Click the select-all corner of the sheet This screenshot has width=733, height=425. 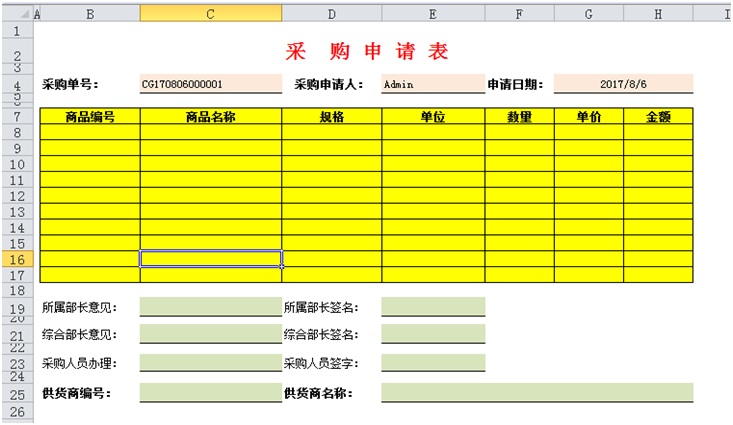tap(17, 14)
